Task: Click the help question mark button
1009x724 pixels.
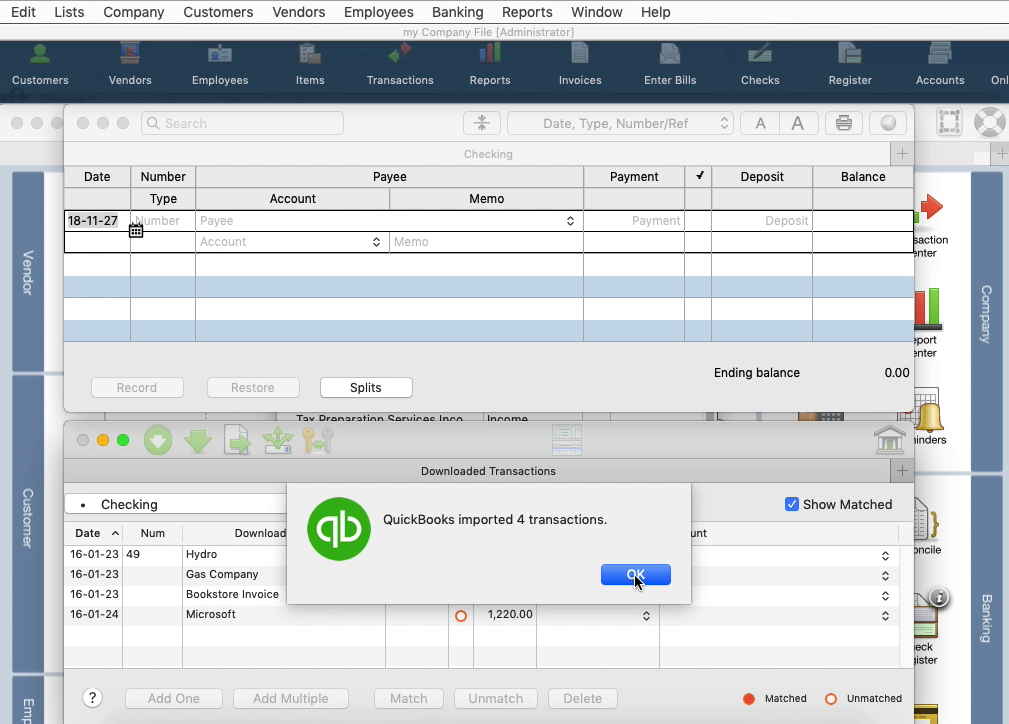Action: coord(93,698)
